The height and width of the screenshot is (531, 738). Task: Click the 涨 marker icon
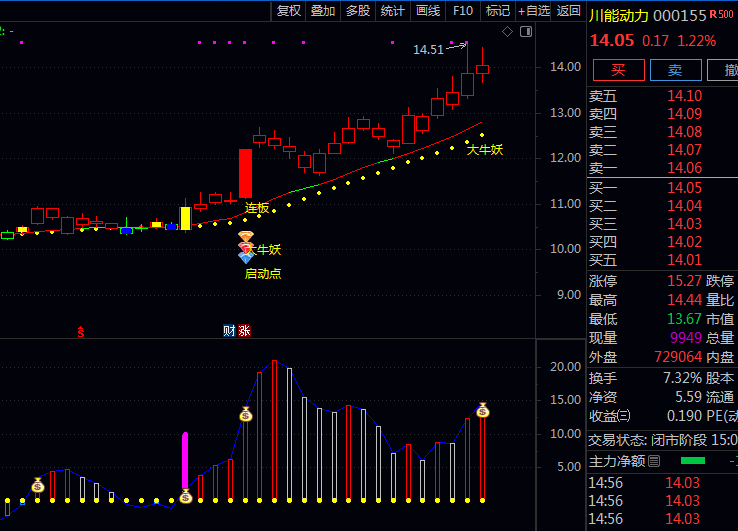point(244,331)
